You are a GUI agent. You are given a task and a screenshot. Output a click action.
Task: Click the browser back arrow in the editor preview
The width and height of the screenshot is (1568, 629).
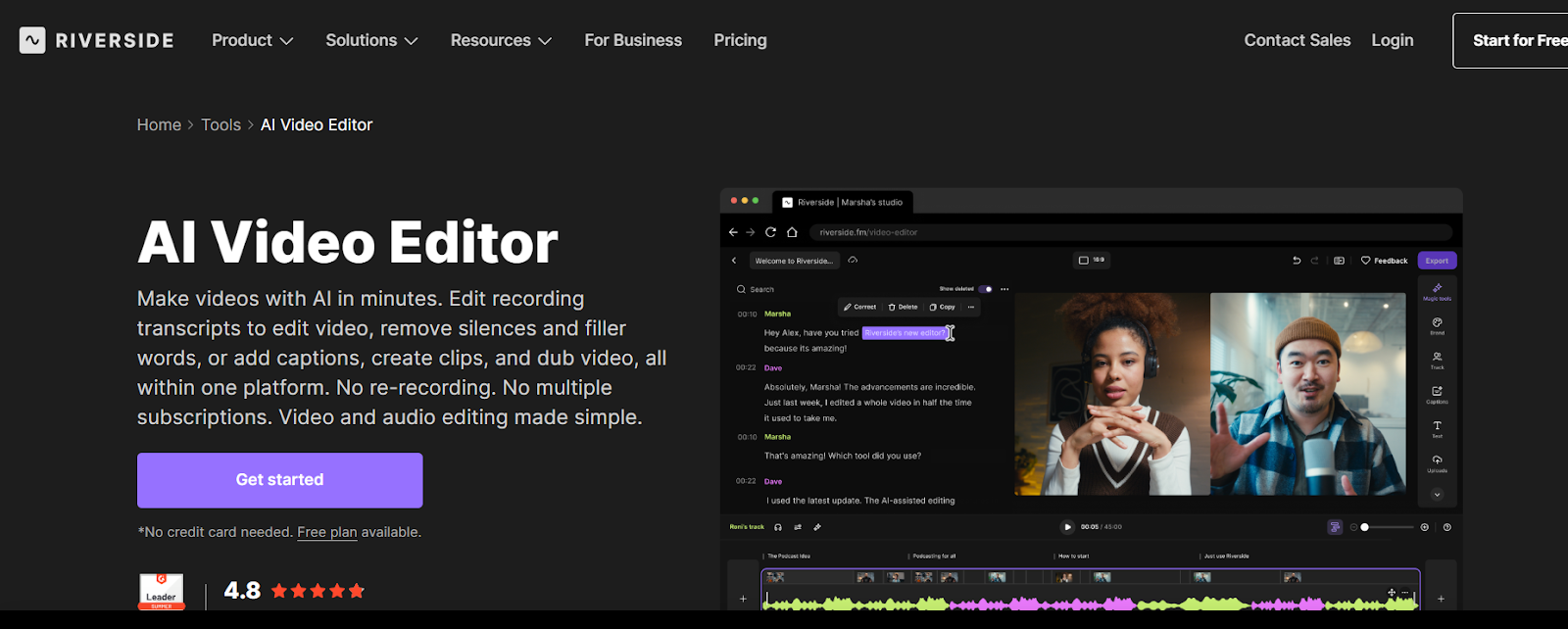pos(733,232)
